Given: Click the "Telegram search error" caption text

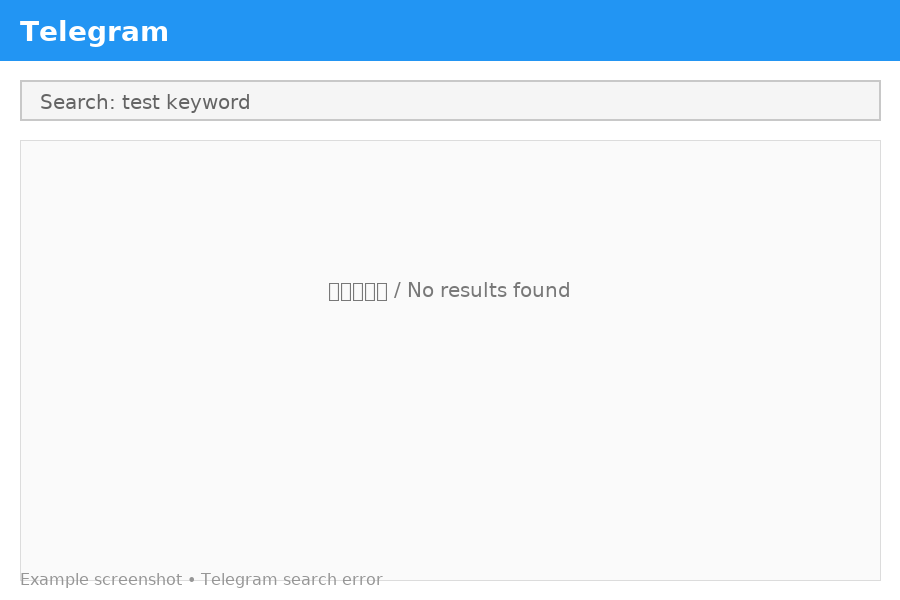Looking at the screenshot, I should tap(292, 579).
